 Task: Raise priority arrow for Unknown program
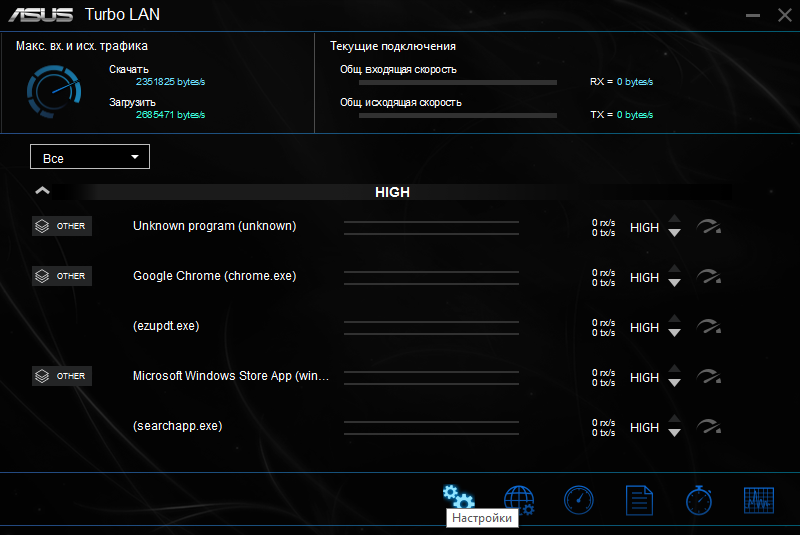[x=674, y=219]
